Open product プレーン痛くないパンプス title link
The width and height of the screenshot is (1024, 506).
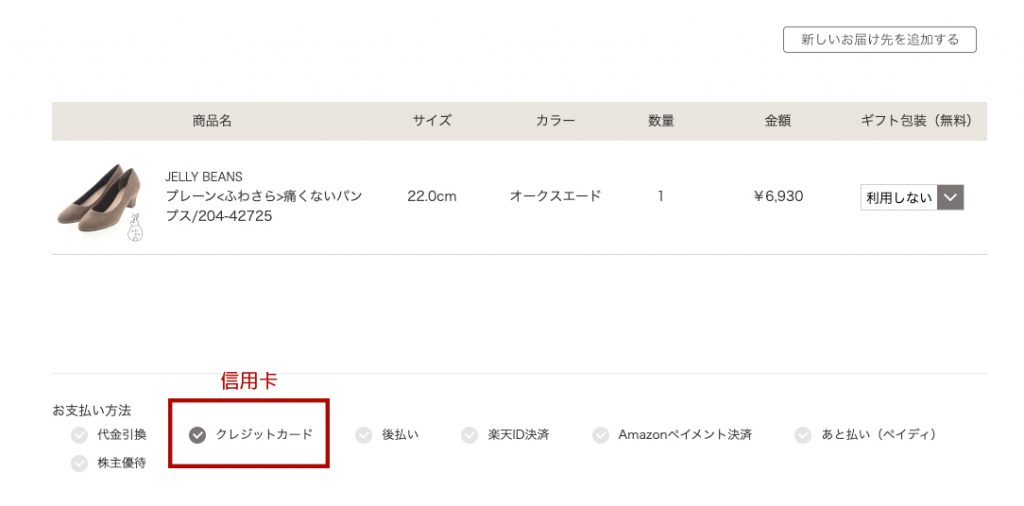click(263, 206)
